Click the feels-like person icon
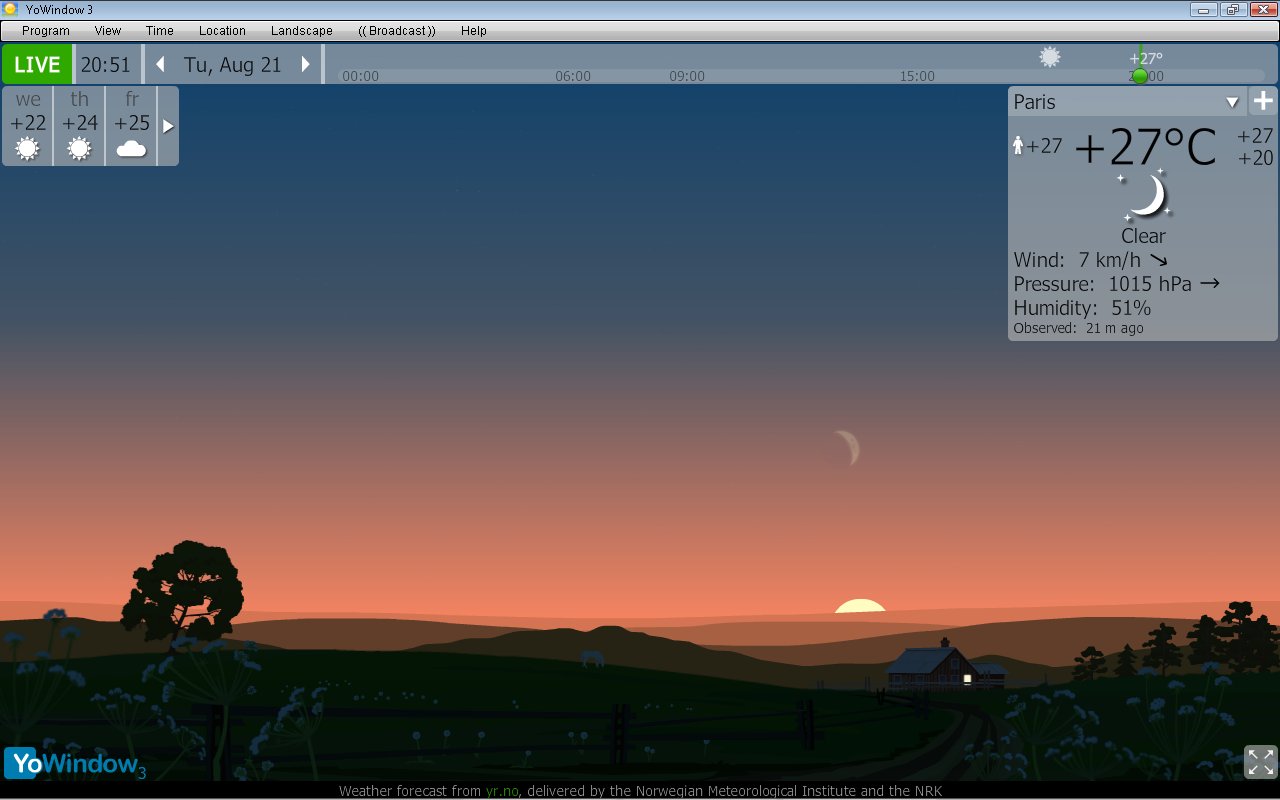 click(1018, 146)
